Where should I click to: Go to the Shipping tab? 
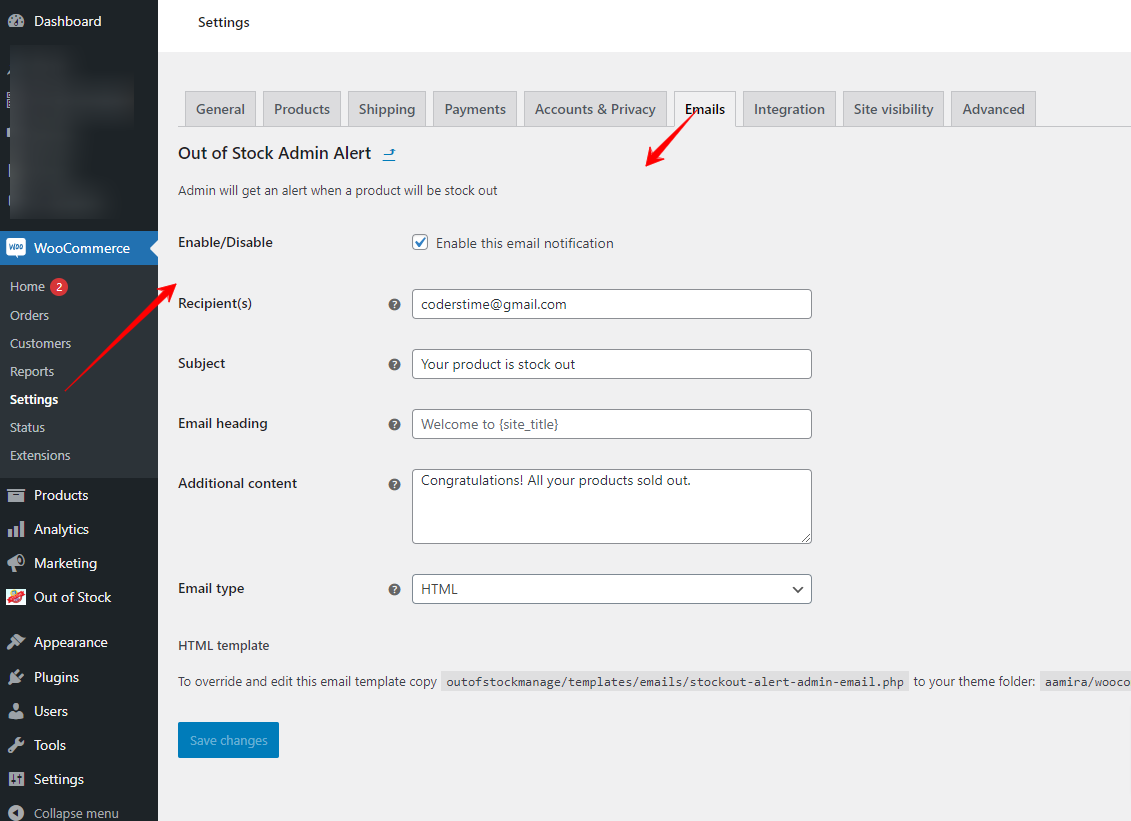(x=387, y=109)
